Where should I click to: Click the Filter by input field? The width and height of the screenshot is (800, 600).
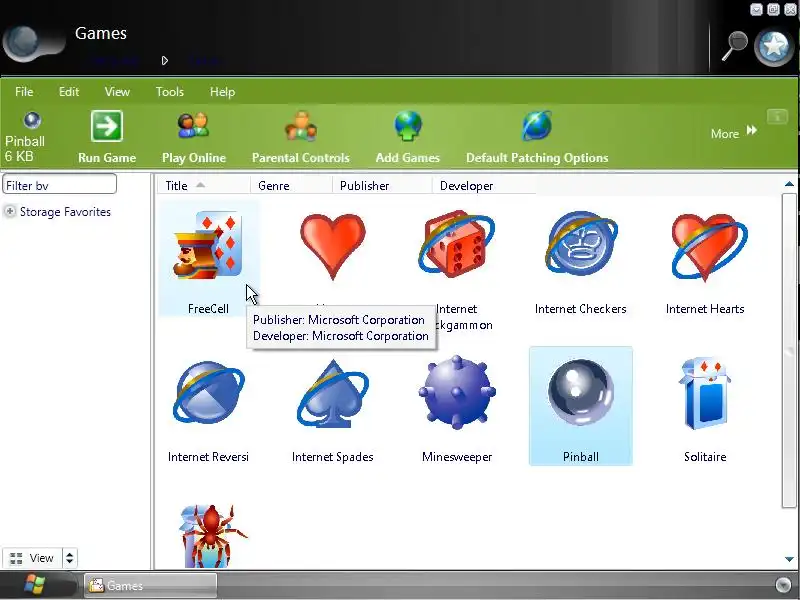(60, 185)
